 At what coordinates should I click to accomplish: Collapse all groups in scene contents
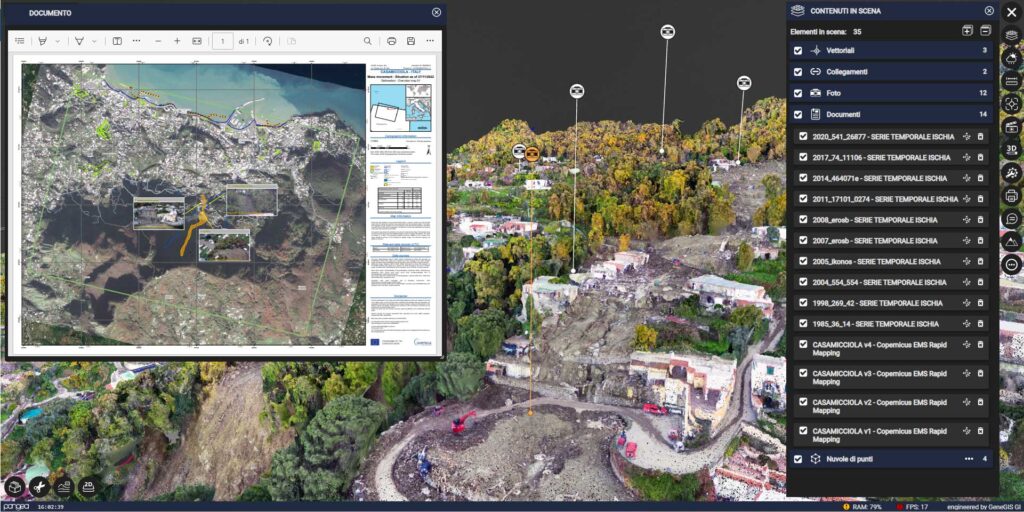(x=985, y=31)
